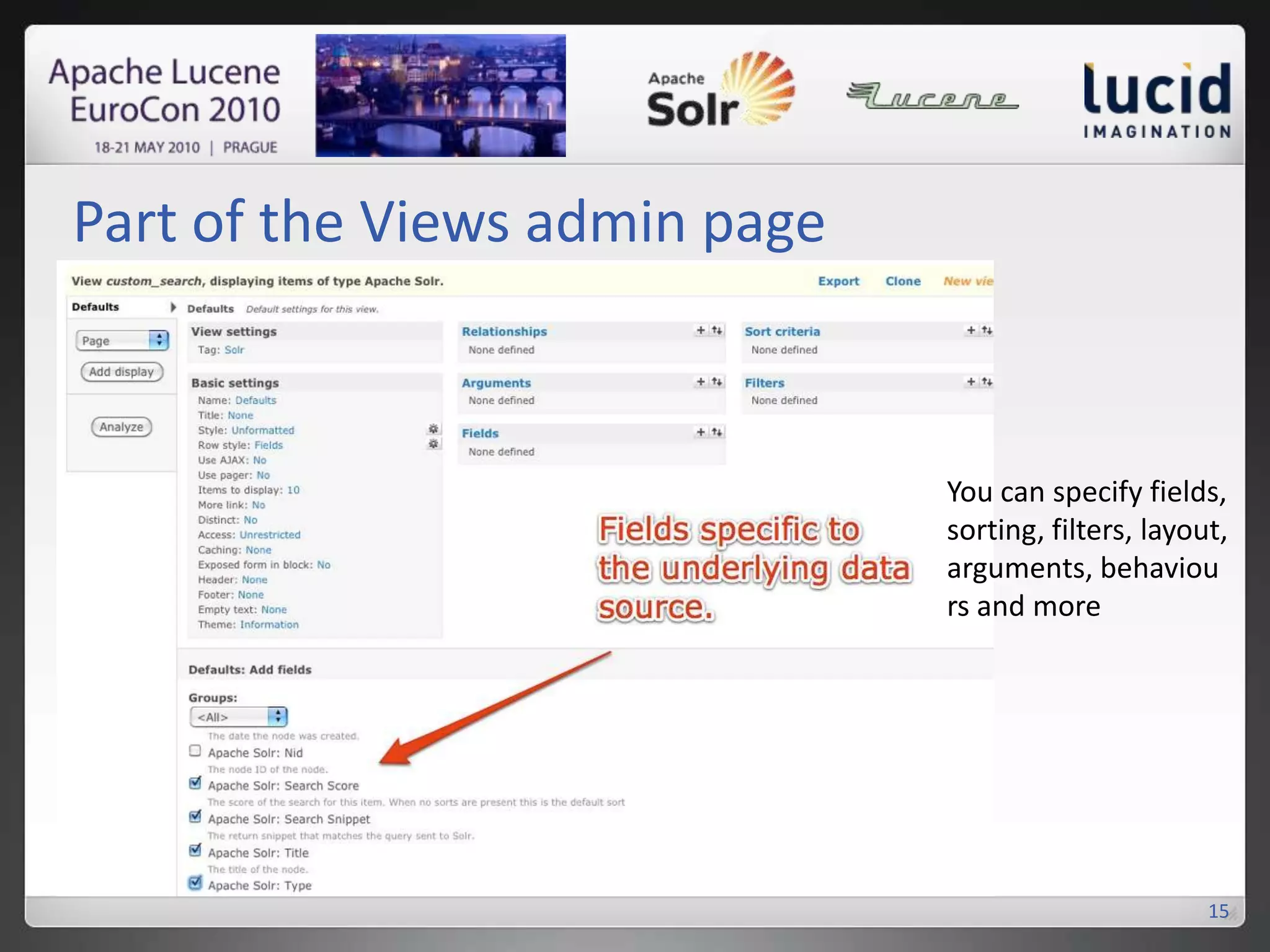Click the Lucene logo

(932, 95)
